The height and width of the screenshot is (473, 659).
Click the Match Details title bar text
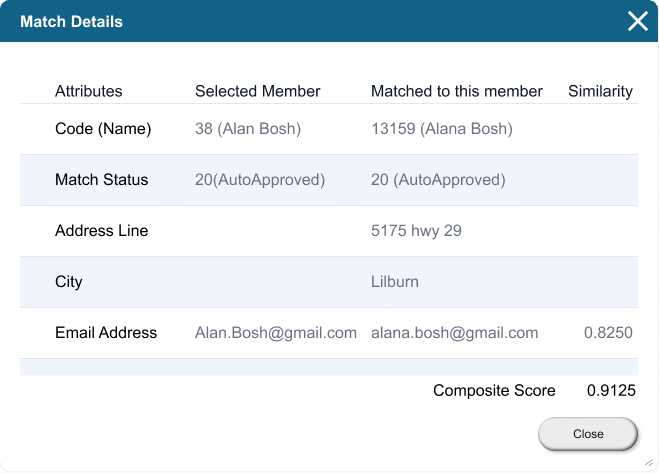(71, 21)
